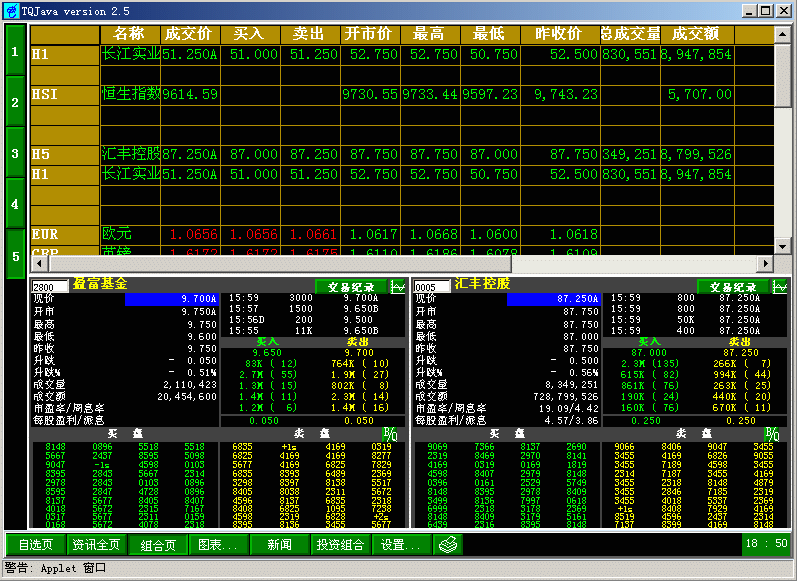Select the EUR row code cell
Image resolution: width=797 pixels, height=581 pixels.
pyautogui.click(x=65, y=234)
